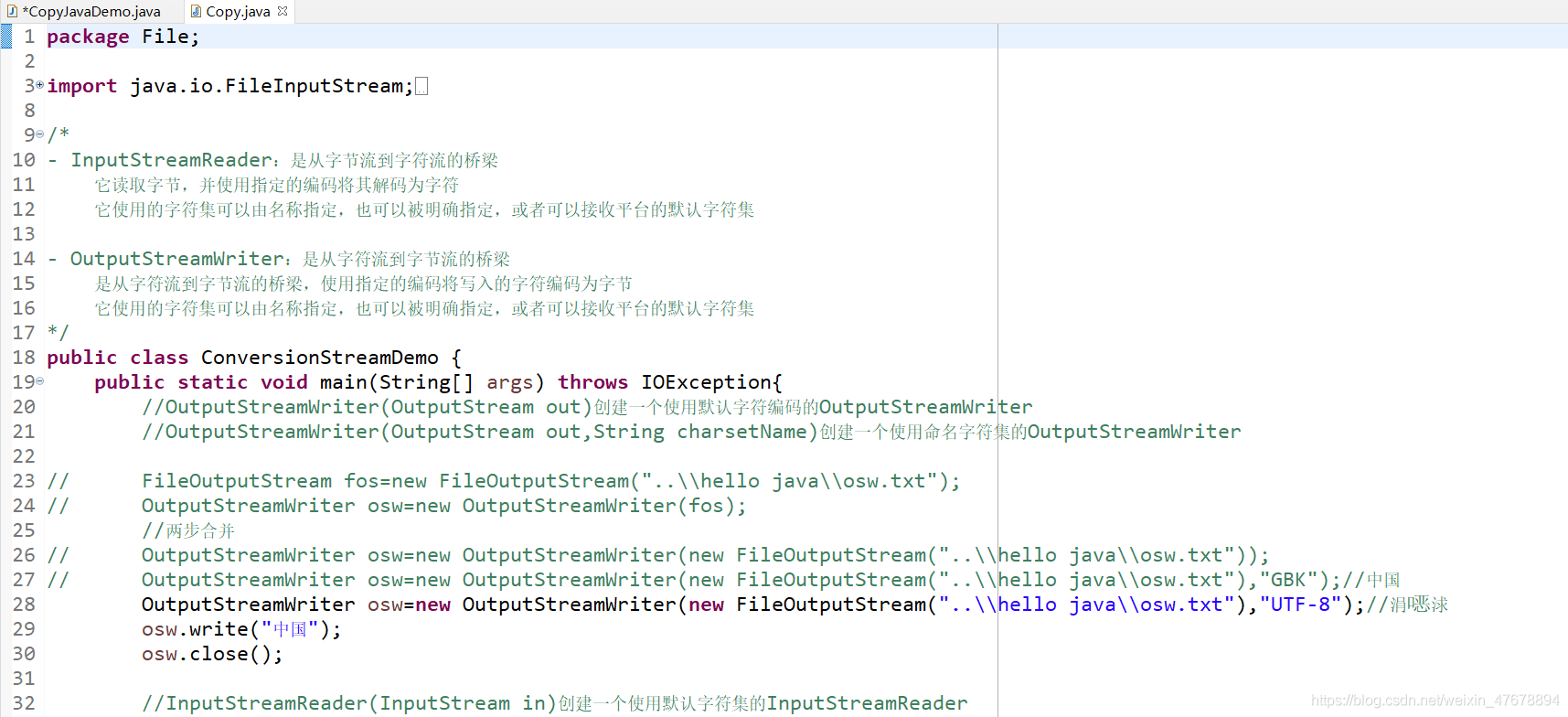Screen dimensions: 1568x717
Task: Click the "GBK" string literal on line 27
Action: click(x=1288, y=580)
